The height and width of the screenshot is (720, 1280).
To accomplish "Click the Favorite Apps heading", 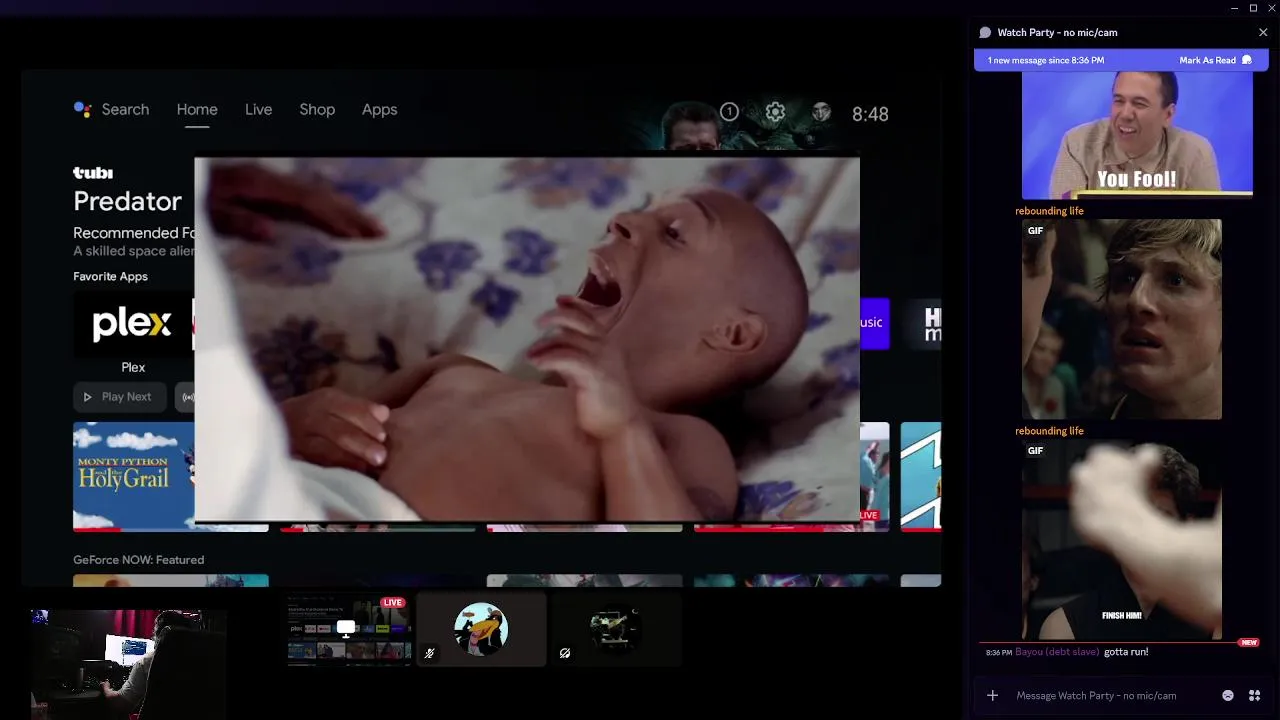I will tap(110, 276).
